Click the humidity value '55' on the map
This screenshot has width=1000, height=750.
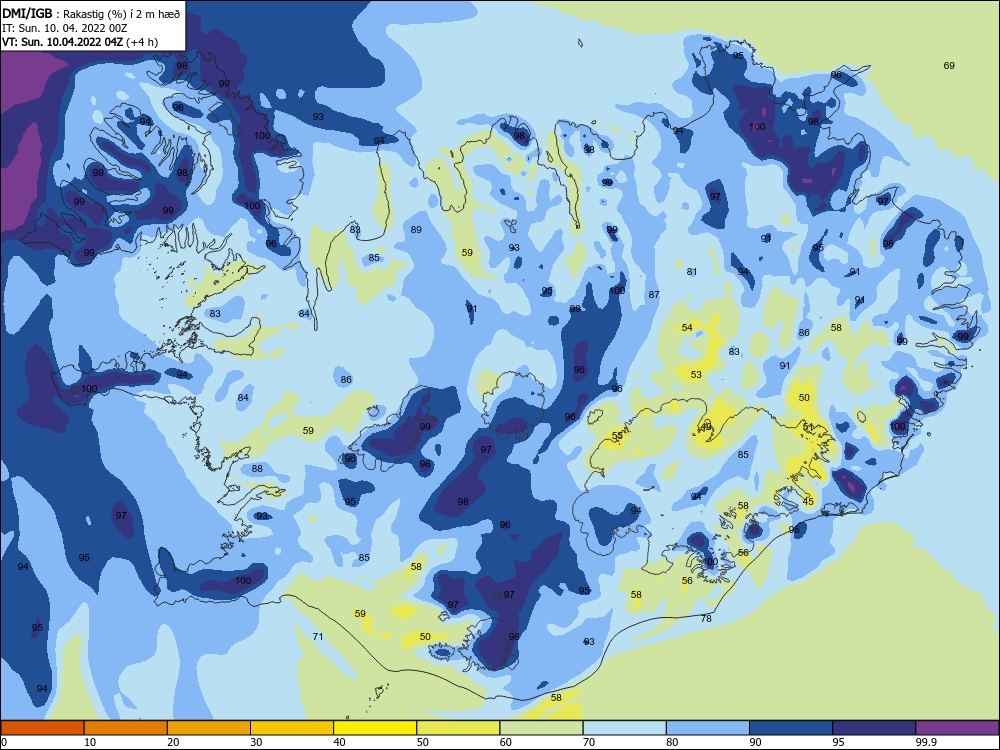coord(617,436)
